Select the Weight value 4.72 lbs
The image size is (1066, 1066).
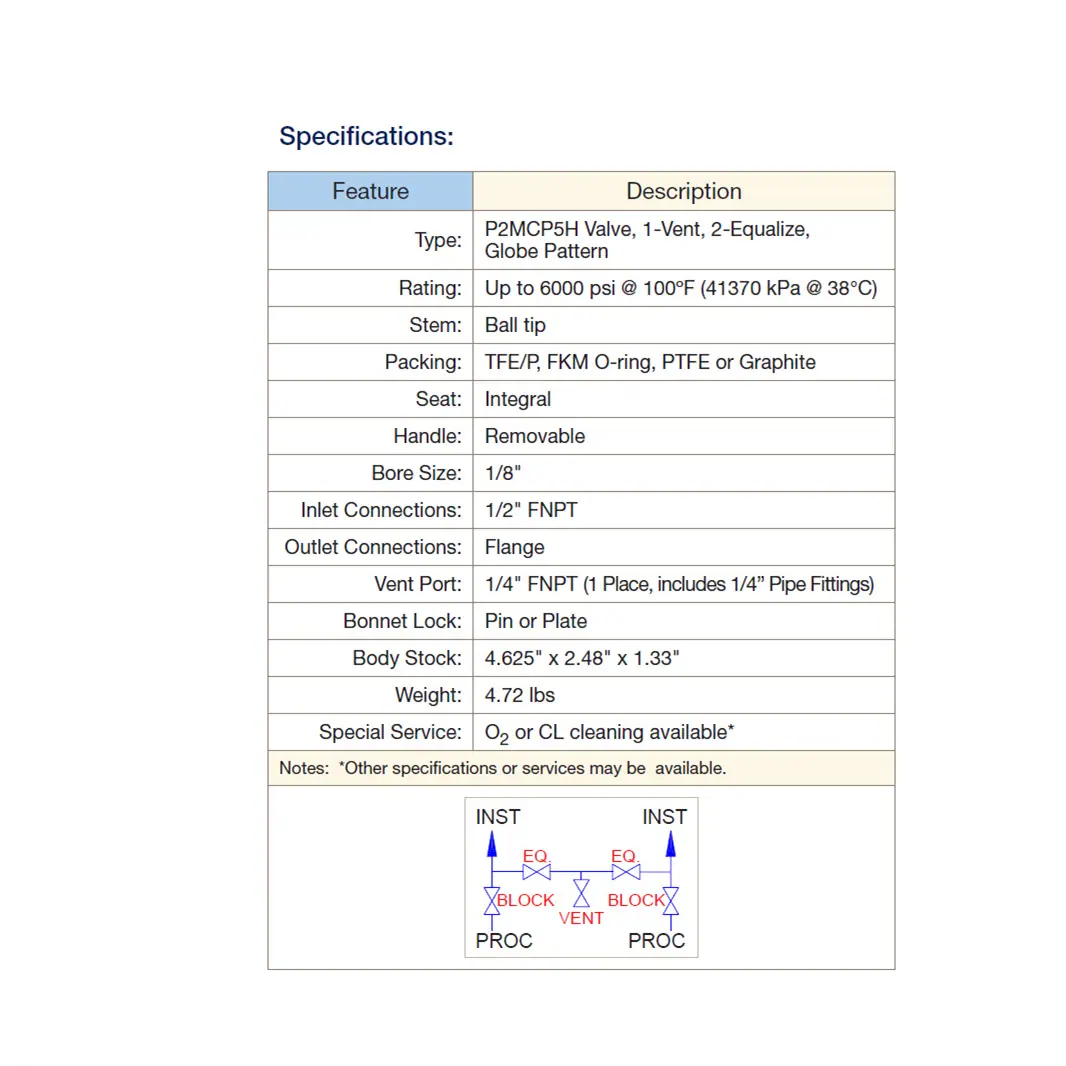519,695
